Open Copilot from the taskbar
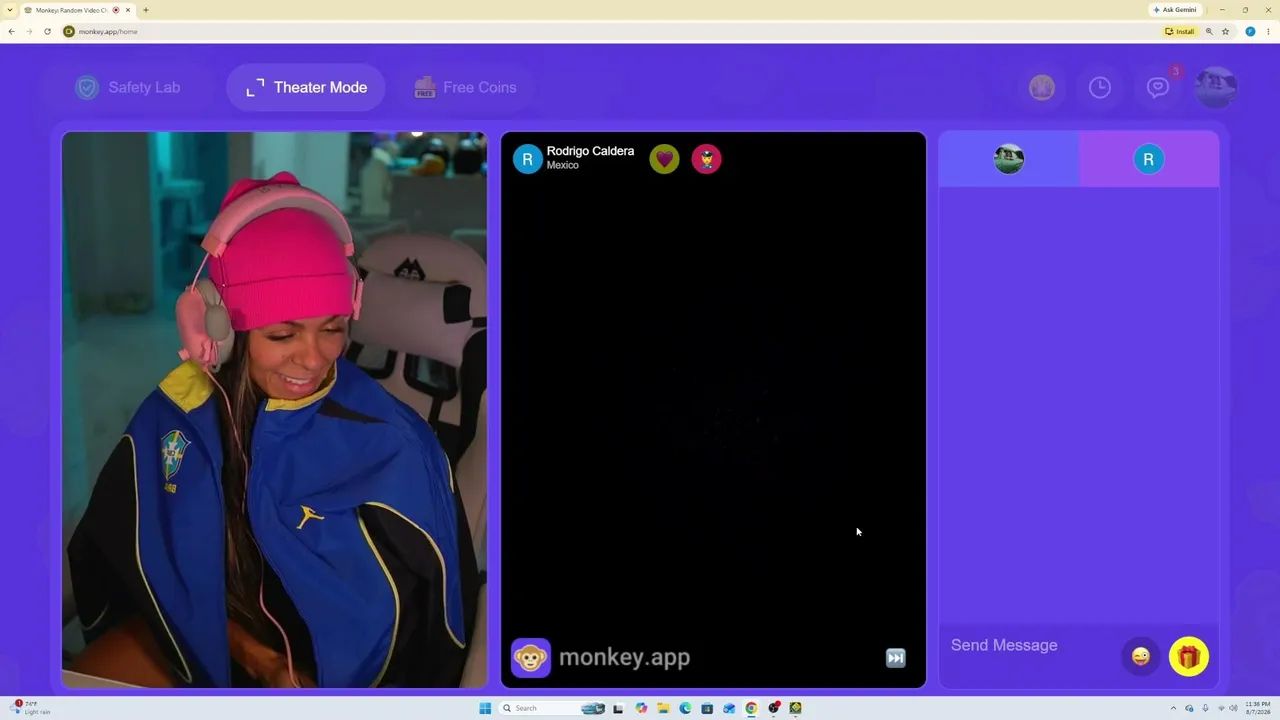Image resolution: width=1280 pixels, height=720 pixels. coord(641,708)
